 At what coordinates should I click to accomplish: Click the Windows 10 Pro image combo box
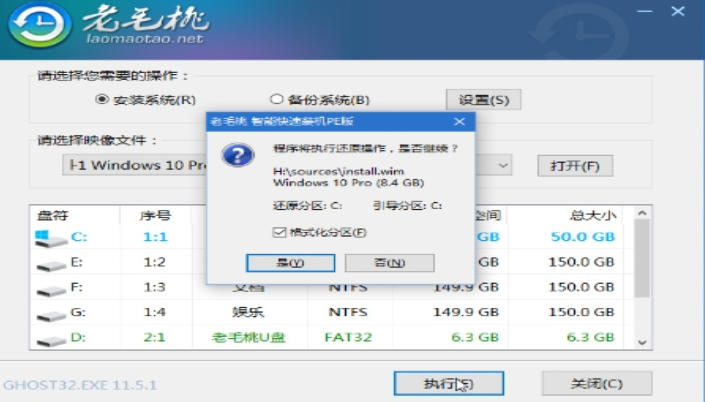point(287,165)
